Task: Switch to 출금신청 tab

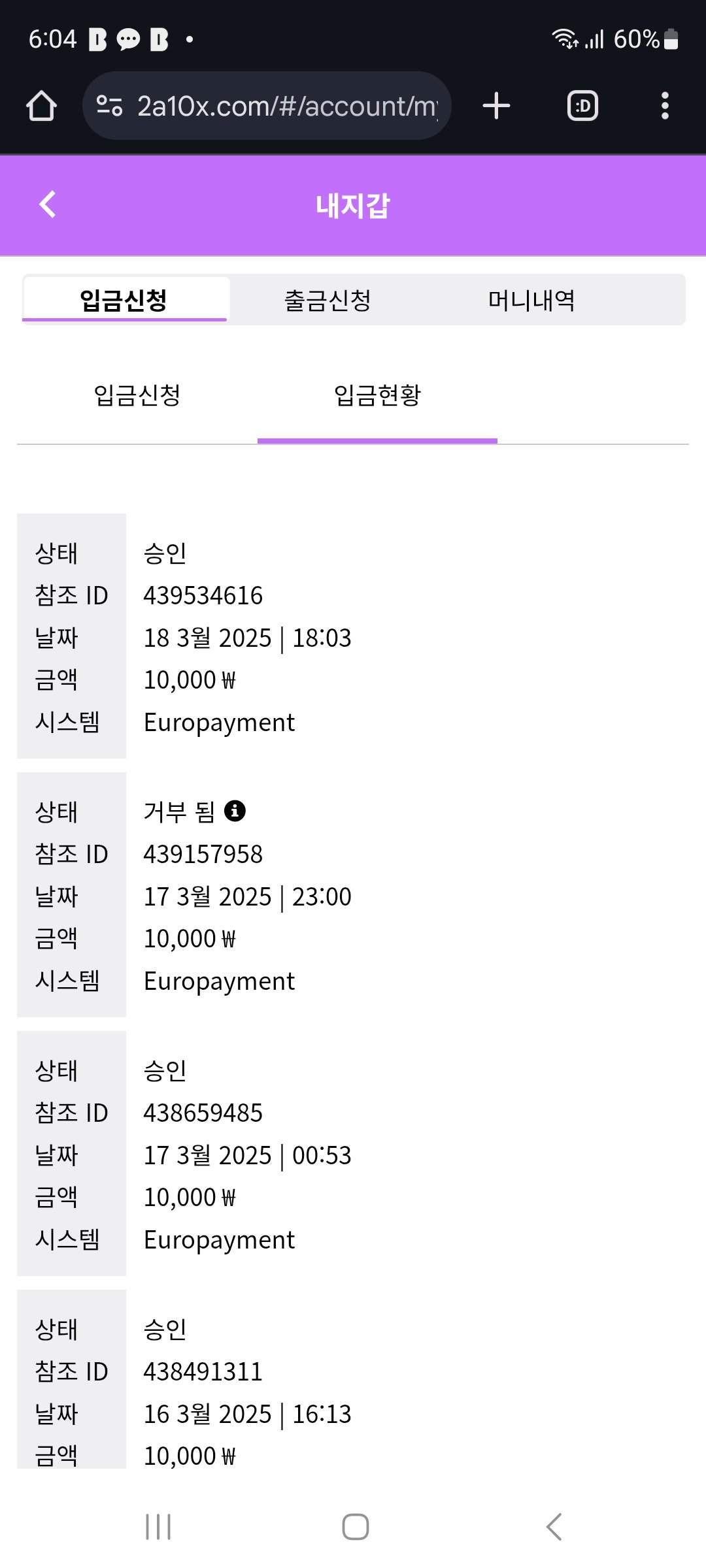Action: 328,301
